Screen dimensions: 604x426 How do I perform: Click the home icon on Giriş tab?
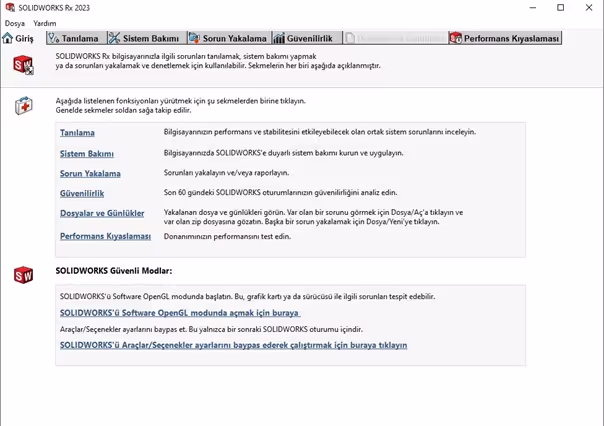[x=8, y=38]
